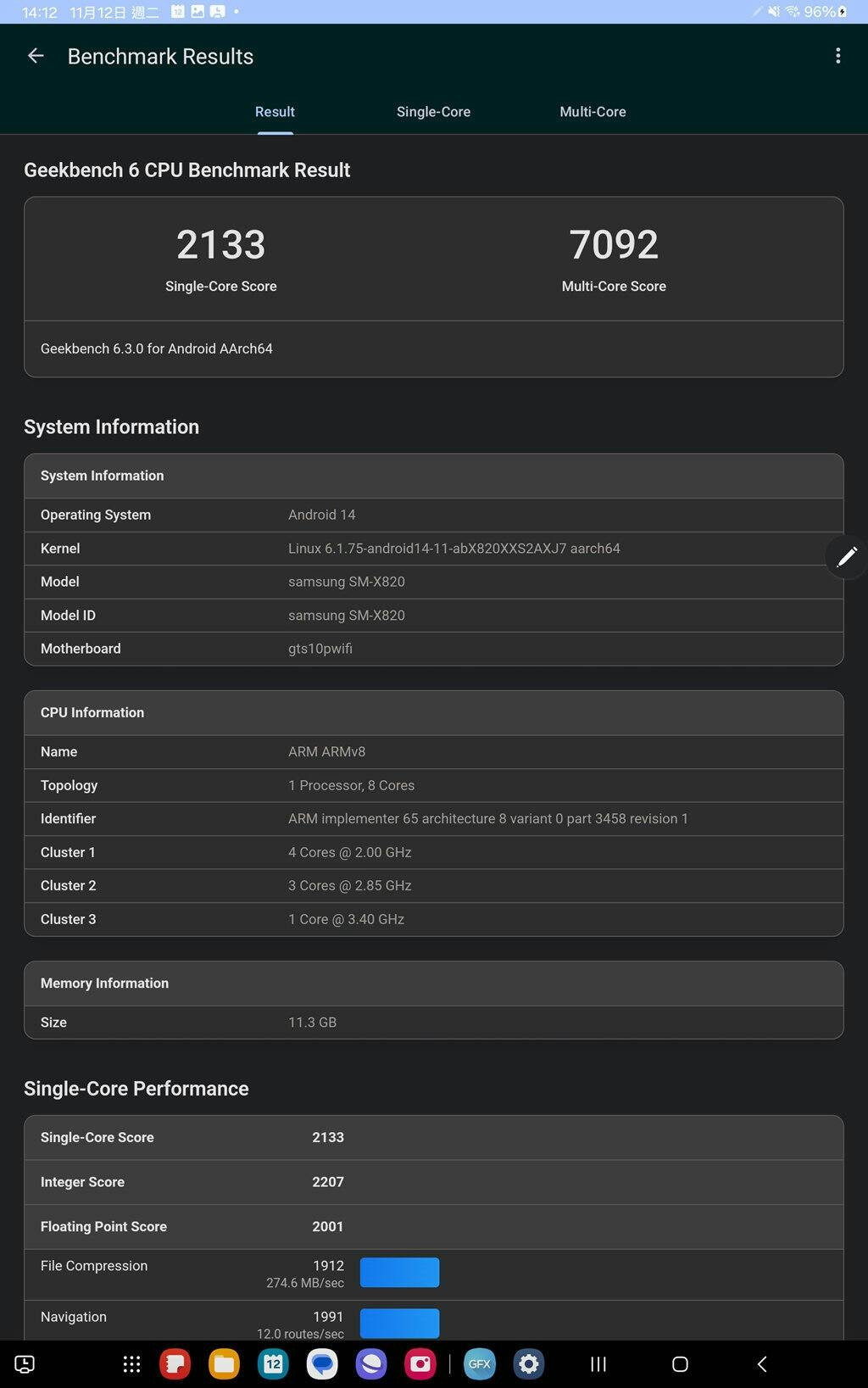Select the Android 14 operating system value

[322, 515]
